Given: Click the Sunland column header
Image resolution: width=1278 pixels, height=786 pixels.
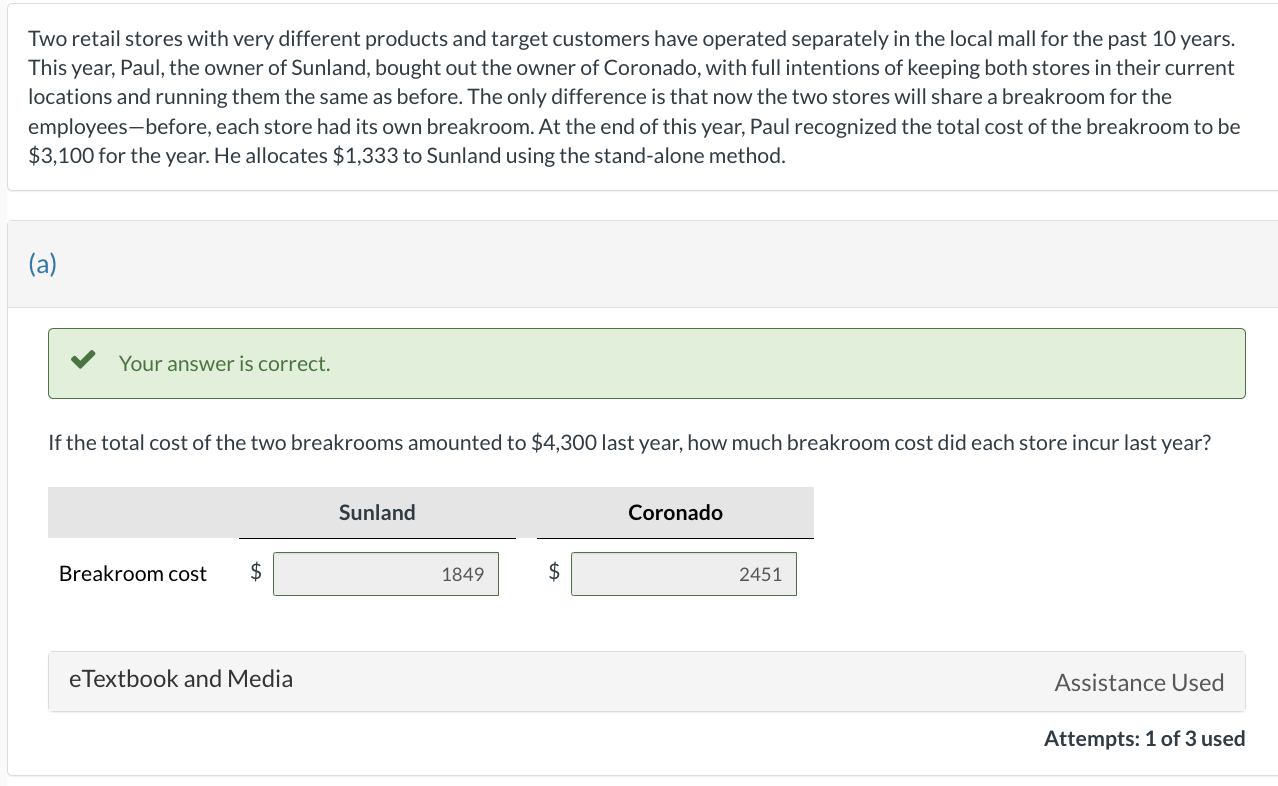Looking at the screenshot, I should pos(377,513).
